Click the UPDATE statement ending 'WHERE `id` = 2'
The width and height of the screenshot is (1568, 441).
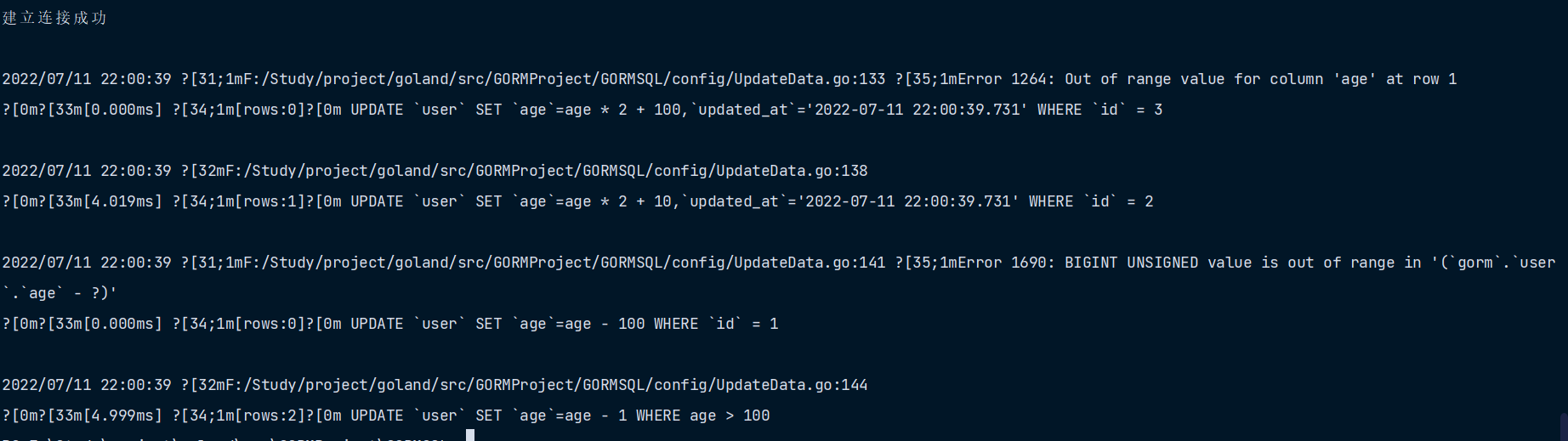(x=752, y=201)
